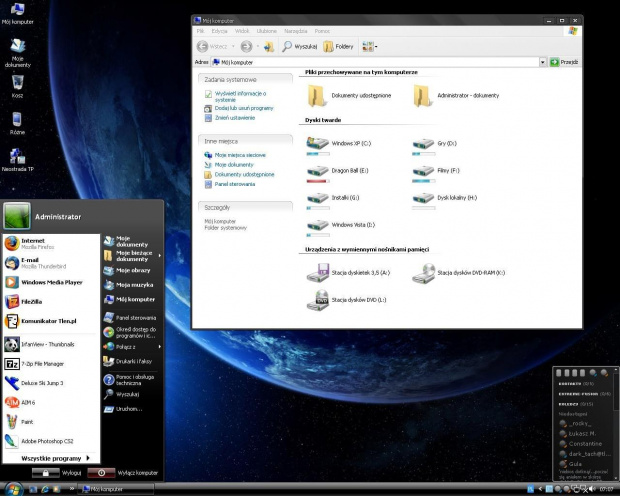Click the Start orb on taskbar

(13, 489)
